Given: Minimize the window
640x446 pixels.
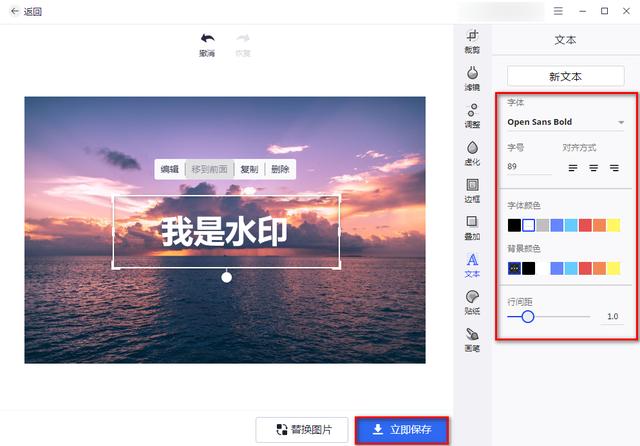Looking at the screenshot, I should tap(582, 11).
